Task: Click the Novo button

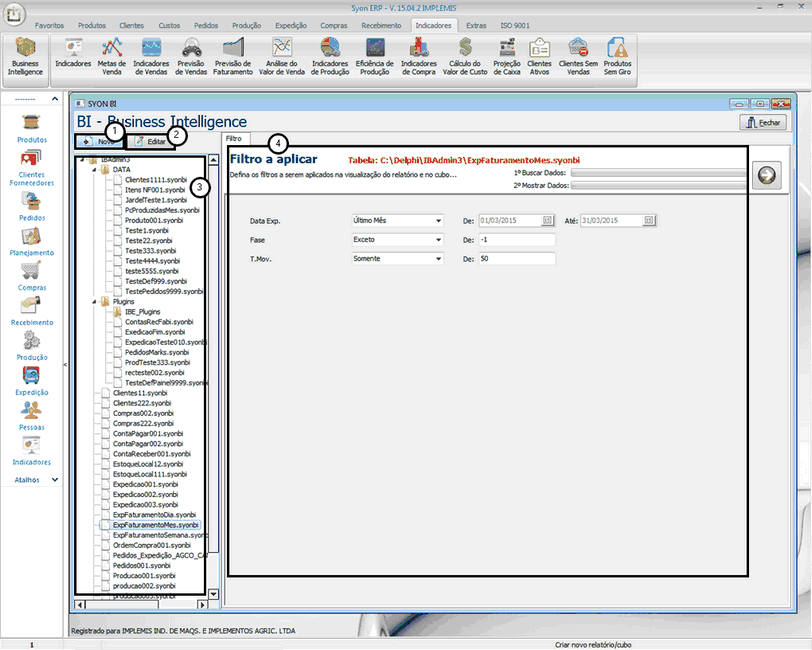Action: (99, 143)
